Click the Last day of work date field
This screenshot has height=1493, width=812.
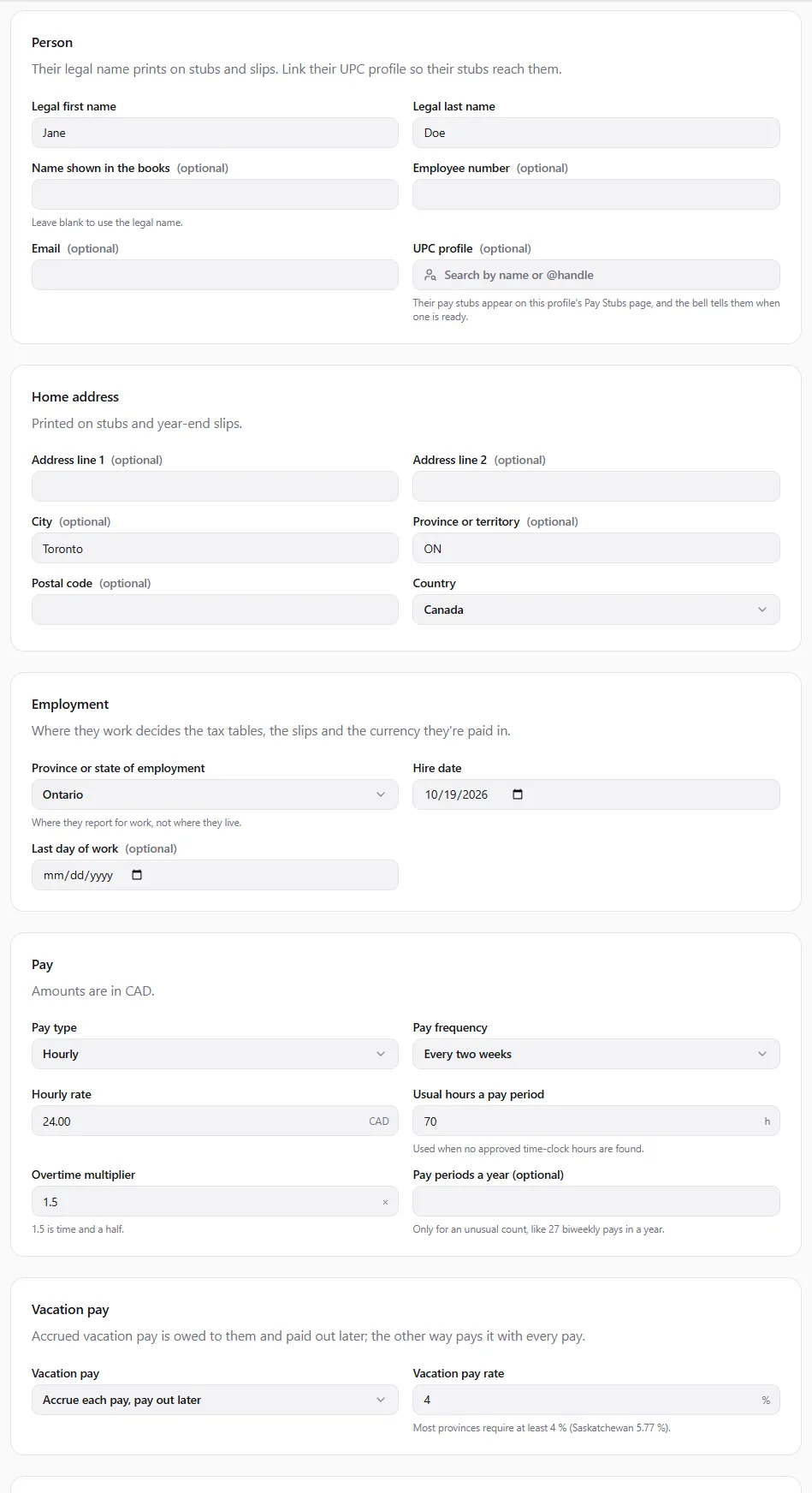point(215,875)
